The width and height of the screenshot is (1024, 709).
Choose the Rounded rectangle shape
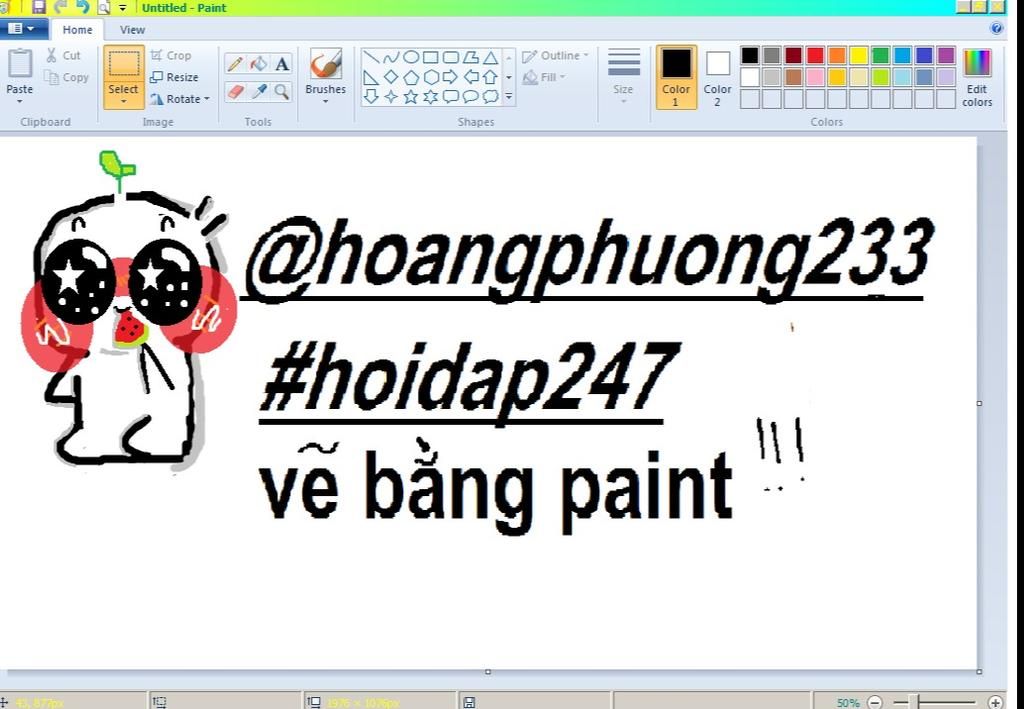coord(451,57)
